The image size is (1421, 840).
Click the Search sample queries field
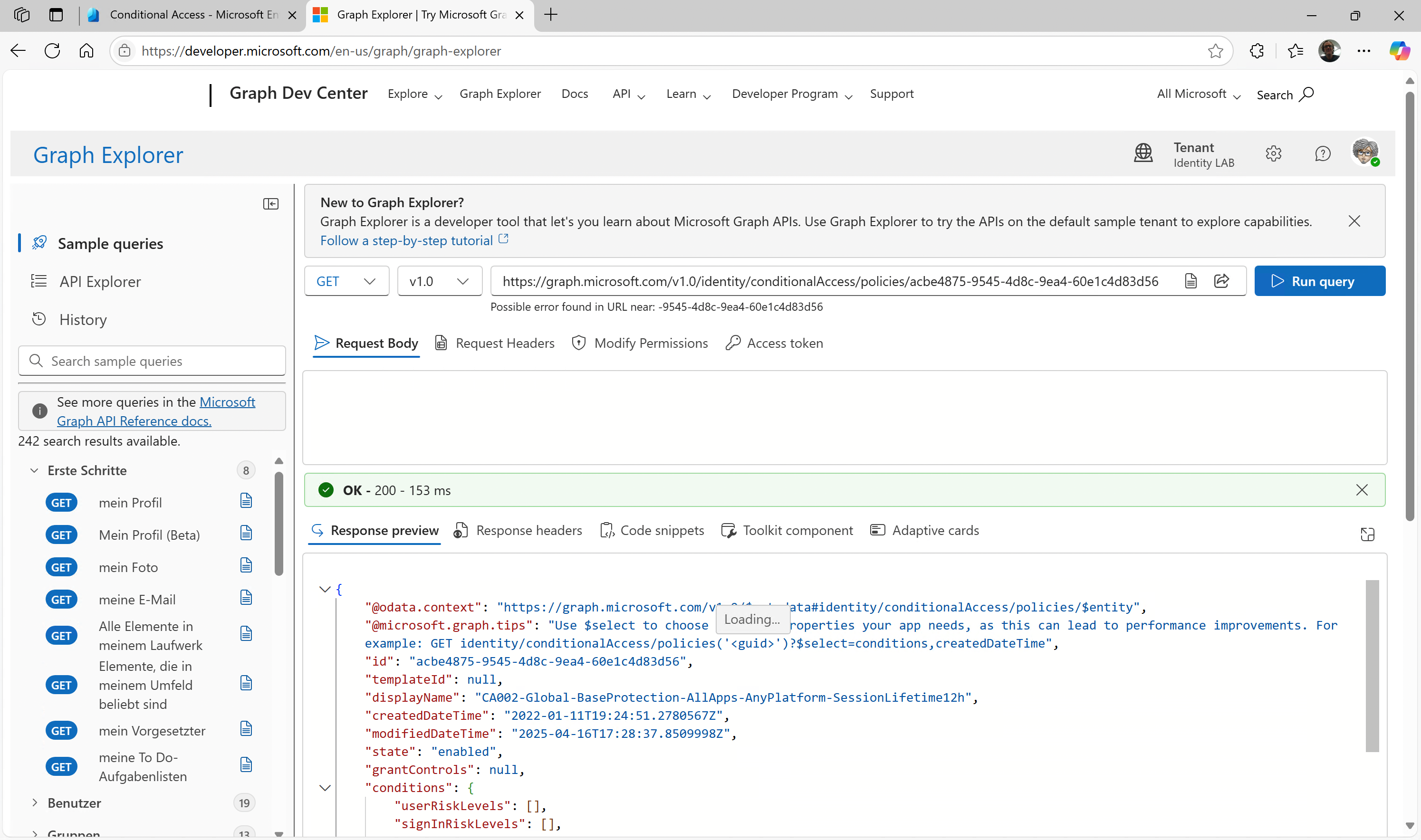[x=152, y=361]
